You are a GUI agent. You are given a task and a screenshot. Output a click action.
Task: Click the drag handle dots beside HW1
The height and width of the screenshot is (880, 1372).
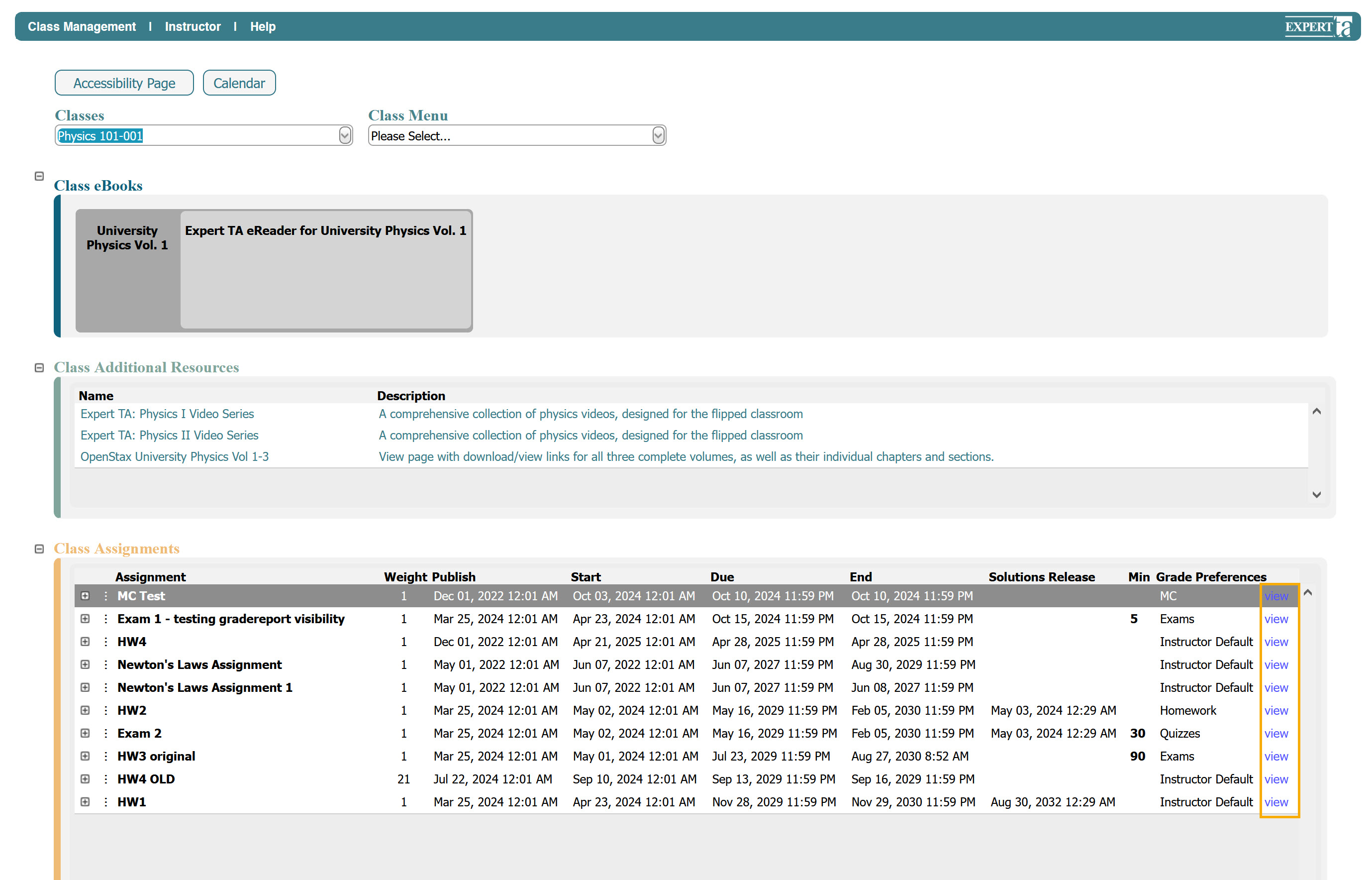pos(105,802)
